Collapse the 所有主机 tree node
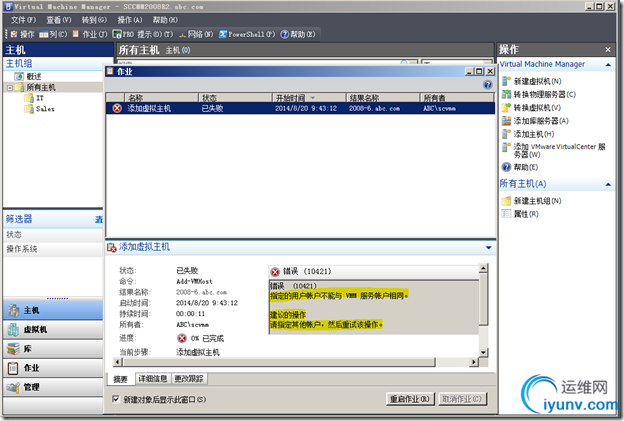Viewport: 624px width, 421px height. tap(10, 88)
